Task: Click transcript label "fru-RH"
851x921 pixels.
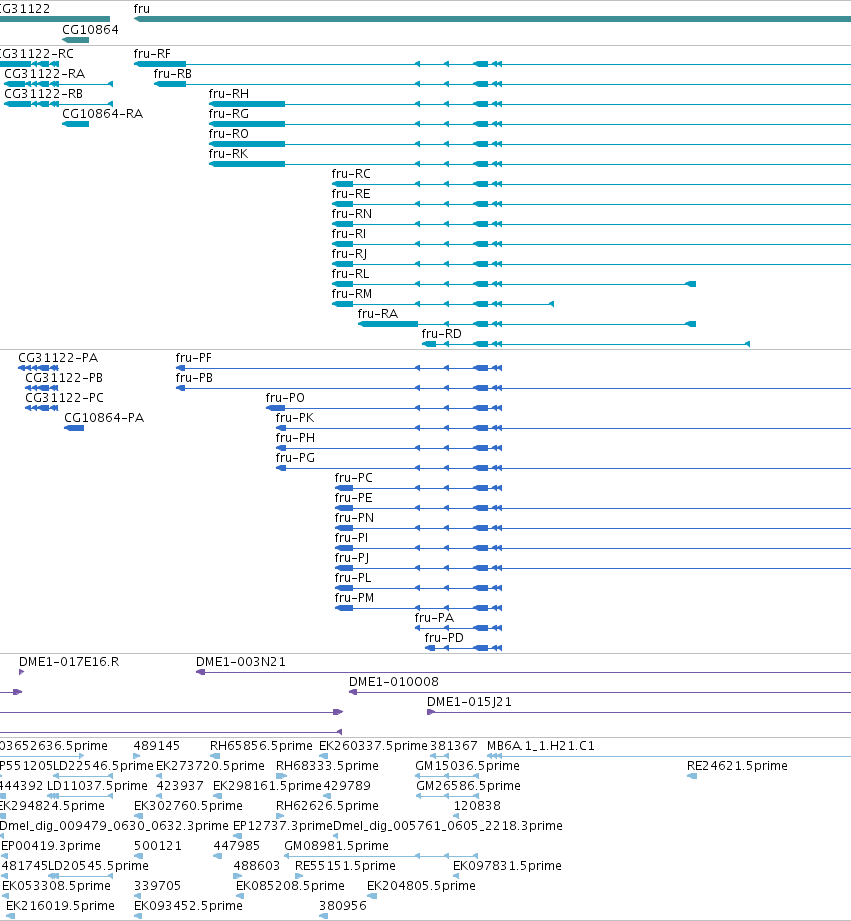Action: 228,93
